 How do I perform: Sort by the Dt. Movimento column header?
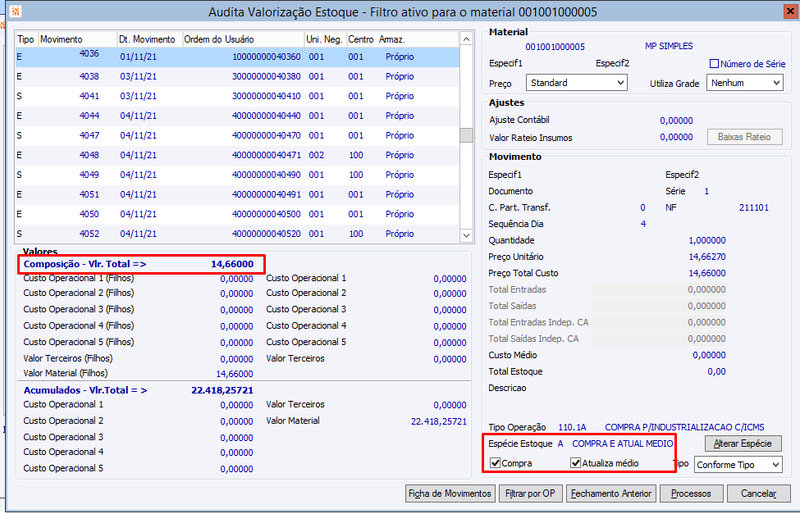(x=149, y=39)
